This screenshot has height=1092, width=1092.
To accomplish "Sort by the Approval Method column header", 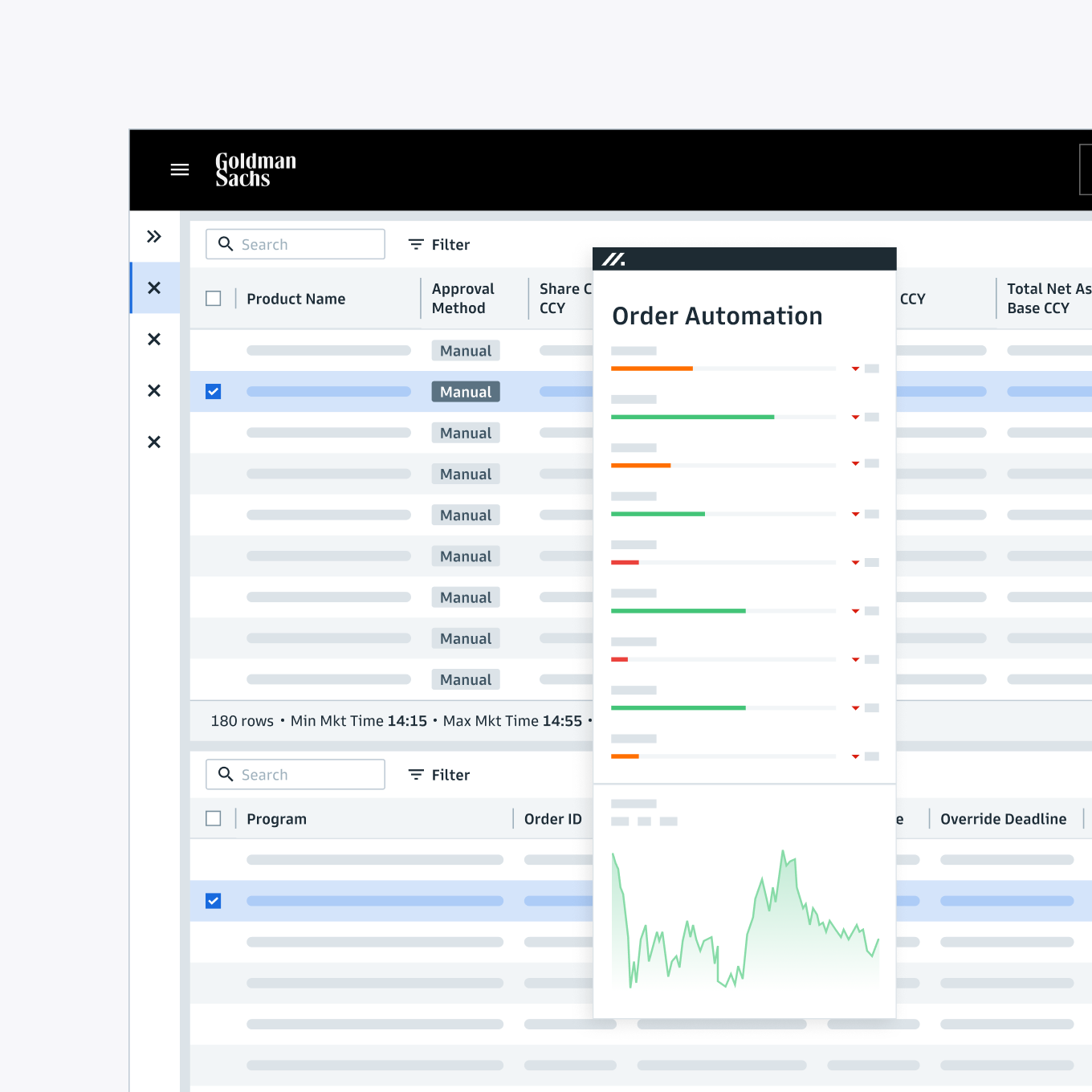I will tap(462, 299).
